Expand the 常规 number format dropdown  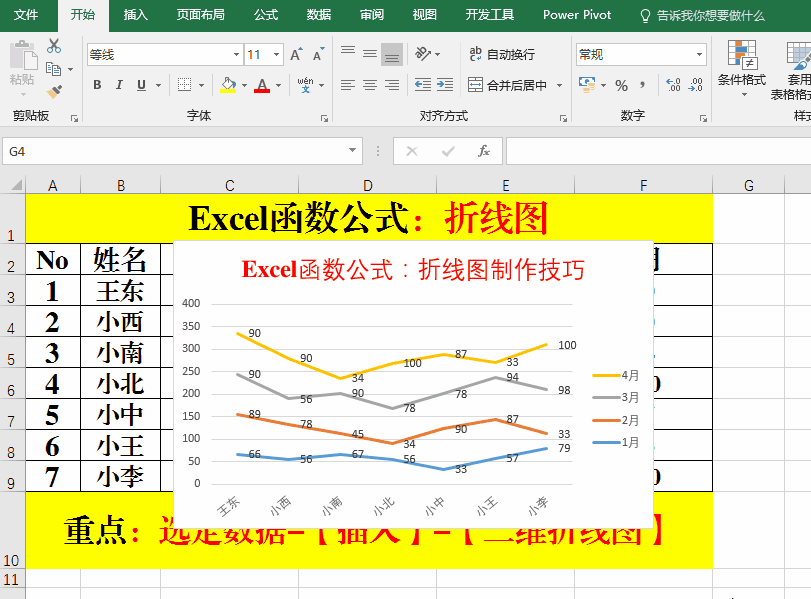coord(699,55)
